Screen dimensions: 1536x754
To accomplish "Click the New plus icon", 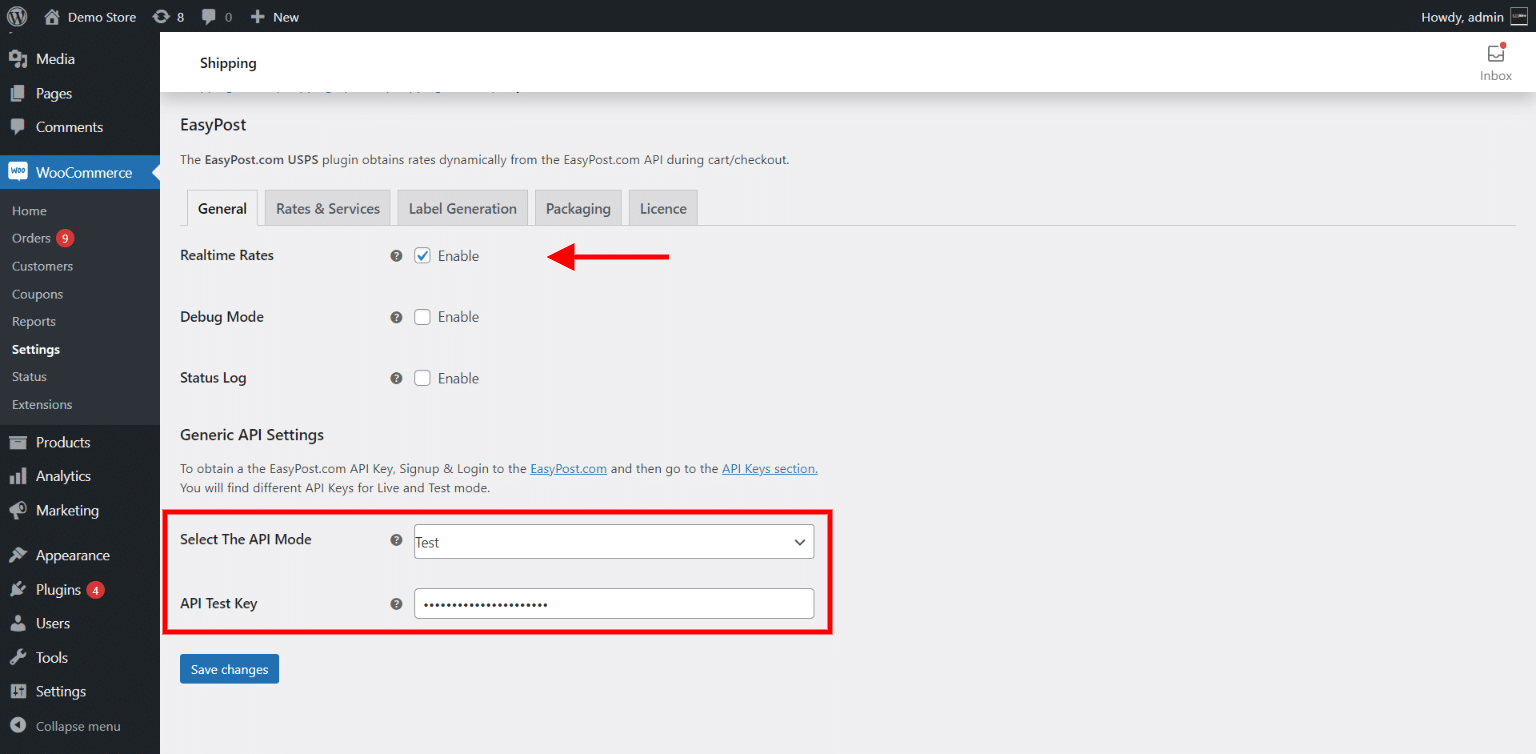I will coord(257,16).
